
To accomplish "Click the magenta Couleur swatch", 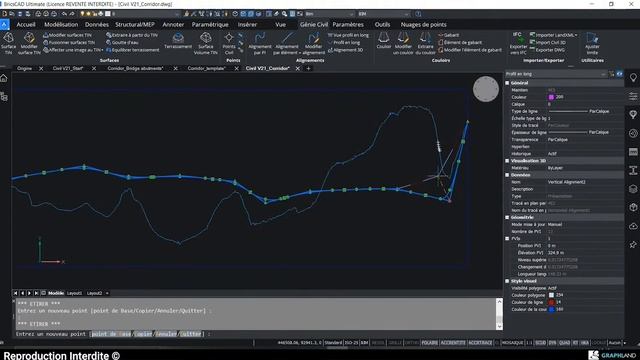I will point(551,97).
